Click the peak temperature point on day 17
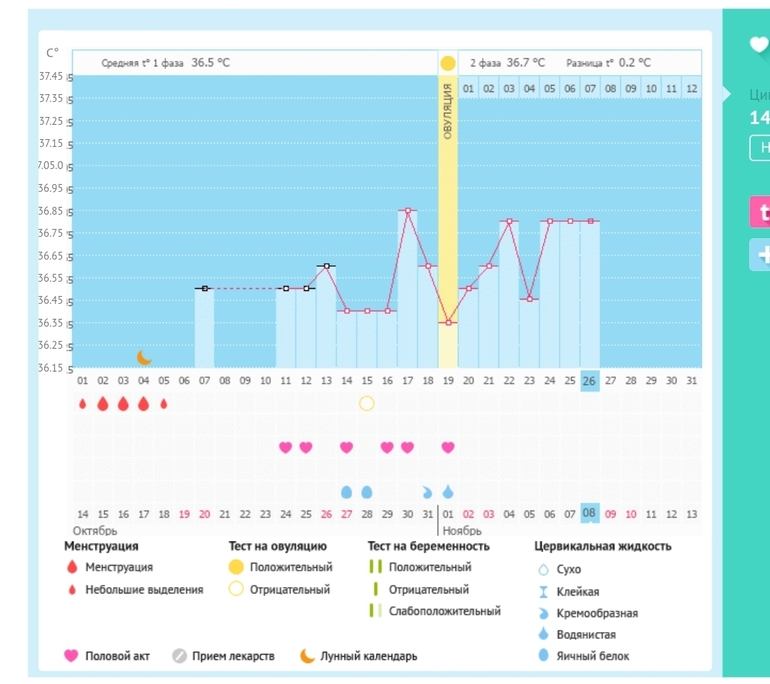The image size is (770, 684). click(407, 211)
